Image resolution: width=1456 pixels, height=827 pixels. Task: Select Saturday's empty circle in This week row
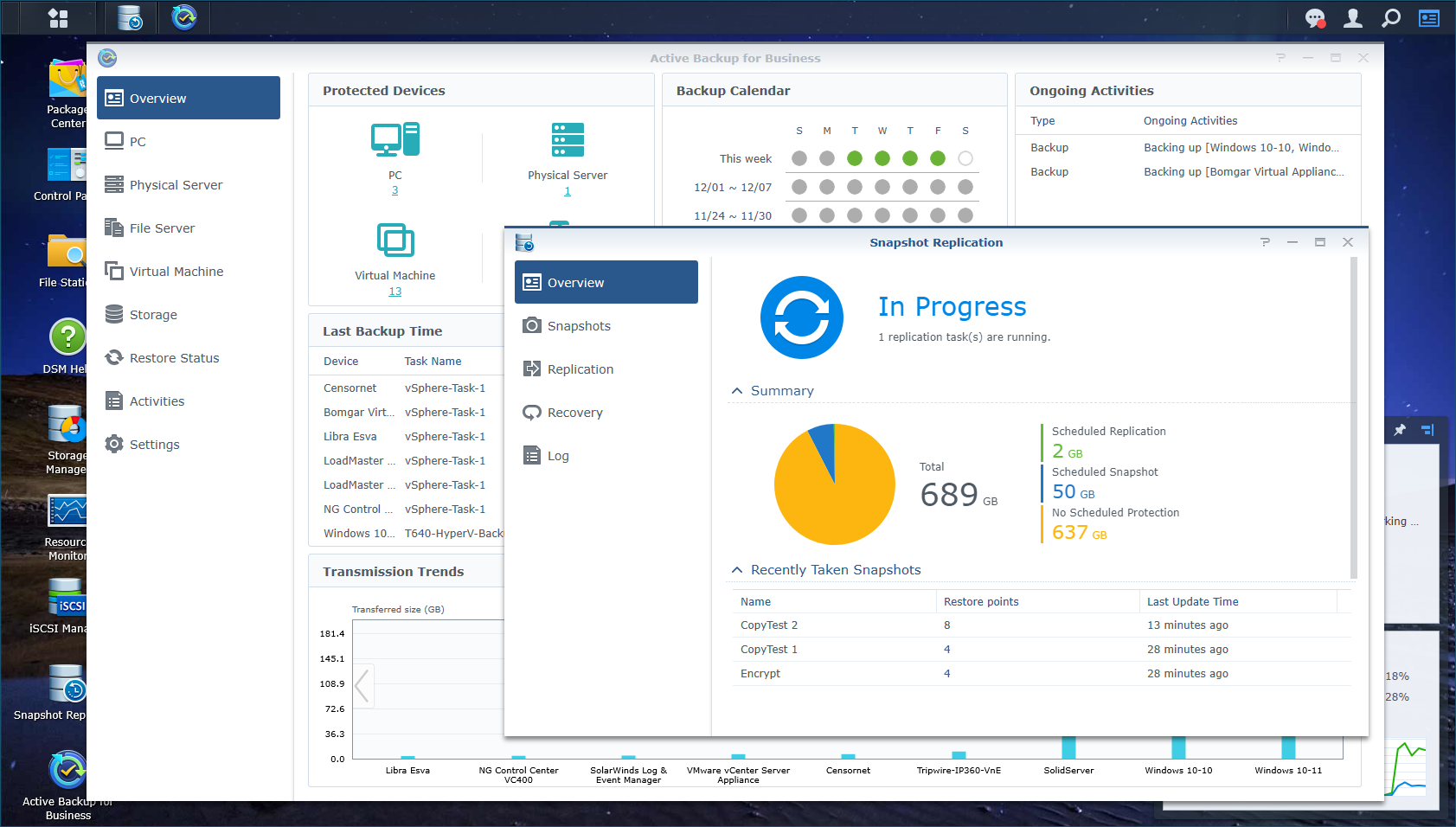point(965,158)
